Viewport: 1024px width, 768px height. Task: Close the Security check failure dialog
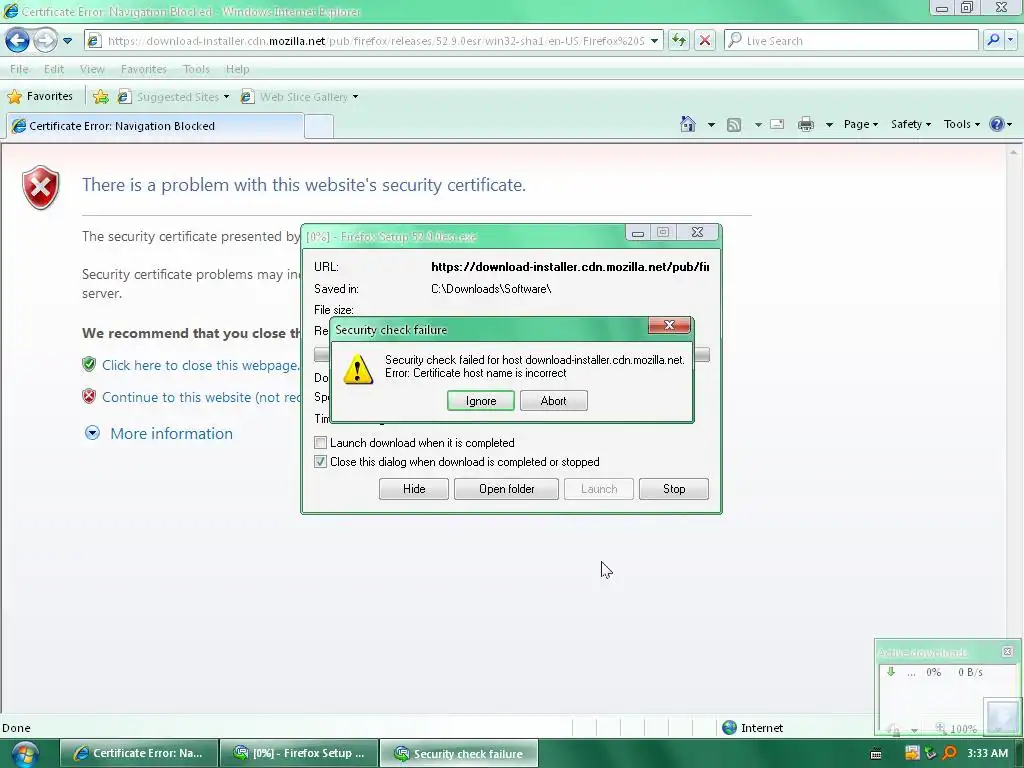point(669,325)
